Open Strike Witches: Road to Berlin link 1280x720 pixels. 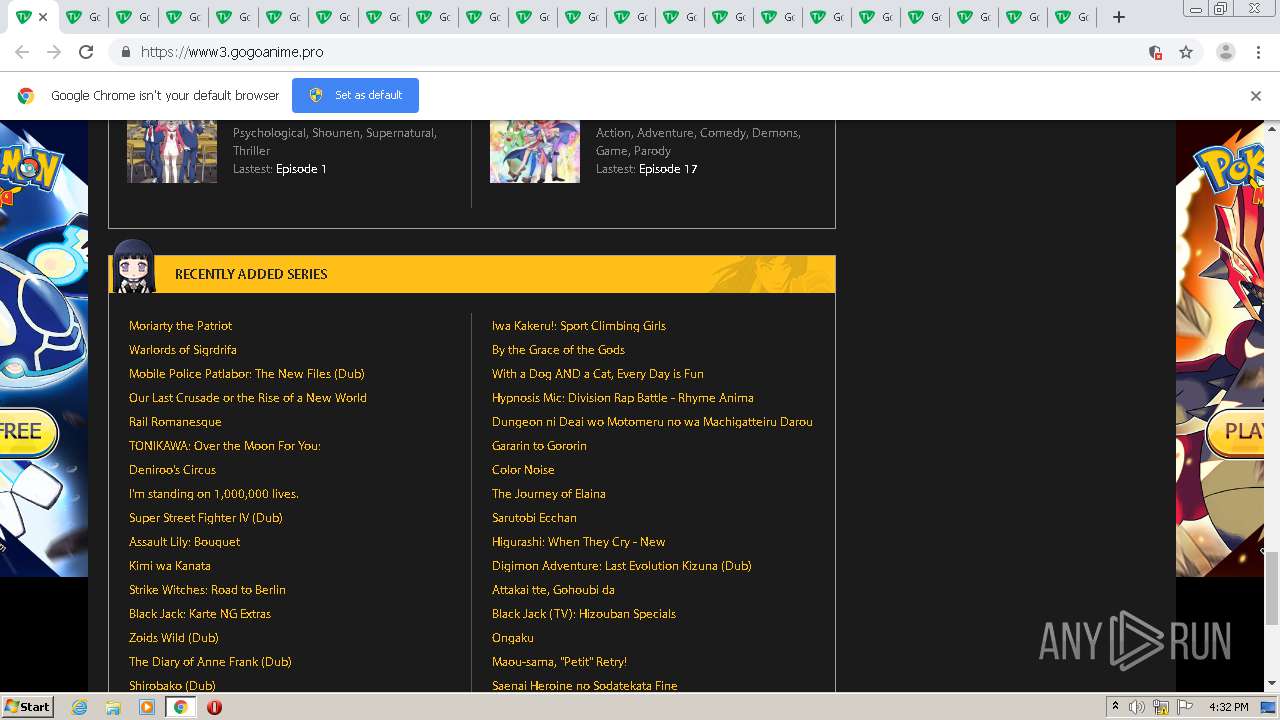click(x=207, y=590)
